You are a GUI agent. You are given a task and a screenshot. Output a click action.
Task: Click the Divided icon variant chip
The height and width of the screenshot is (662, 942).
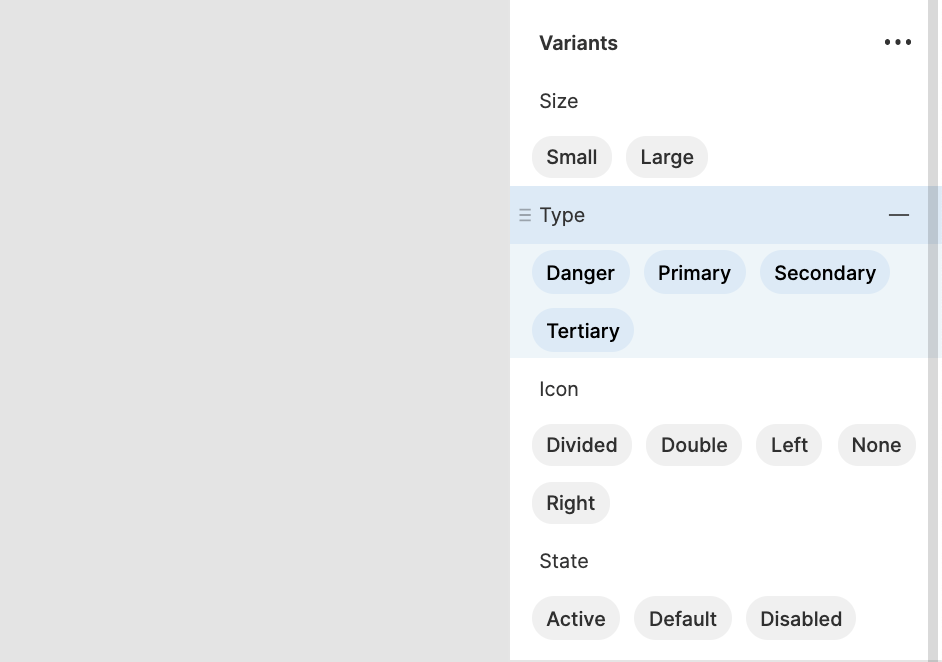point(582,445)
